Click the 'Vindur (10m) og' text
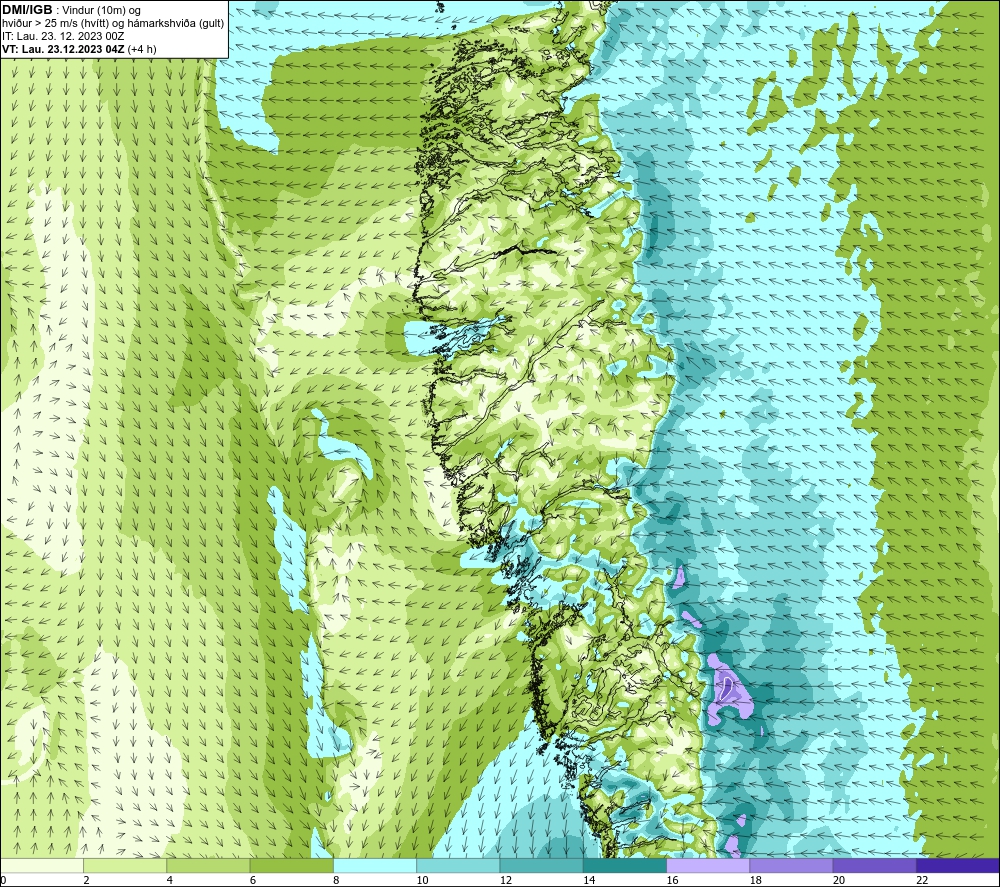This screenshot has height=887, width=1000. [x=101, y=11]
